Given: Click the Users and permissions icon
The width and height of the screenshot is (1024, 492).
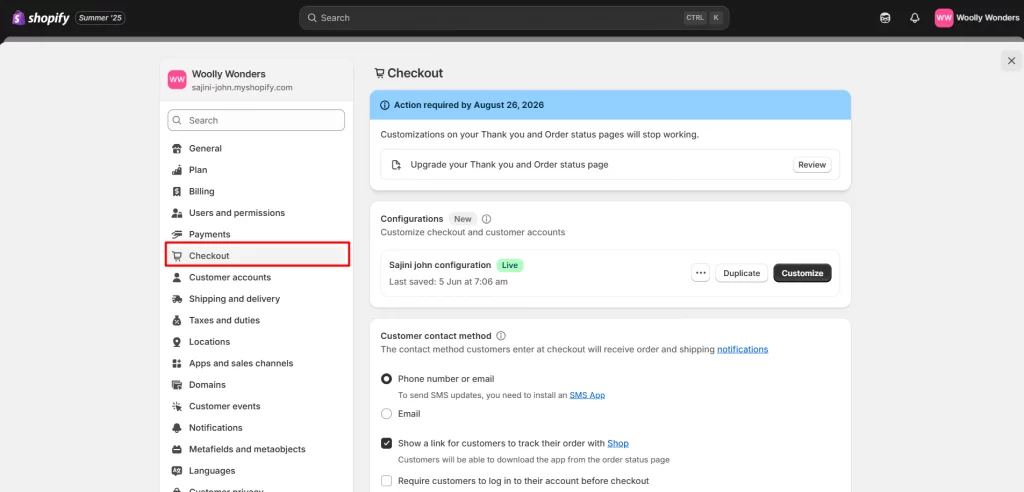Looking at the screenshot, I should (x=176, y=213).
